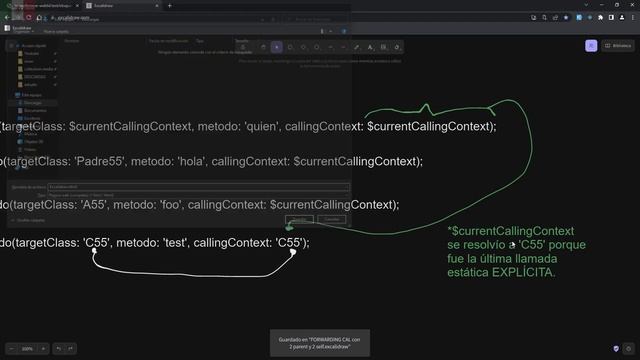The height and width of the screenshot is (360, 640).
Task: Open the file type dropdown in save dialog
Action: click(198, 195)
